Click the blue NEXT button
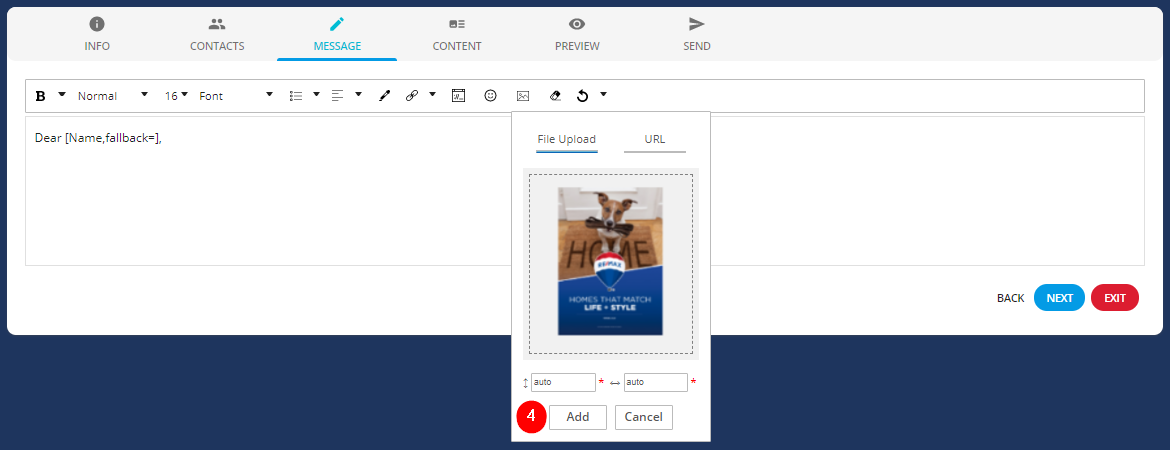This screenshot has height=450, width=1170. pyautogui.click(x=1060, y=298)
